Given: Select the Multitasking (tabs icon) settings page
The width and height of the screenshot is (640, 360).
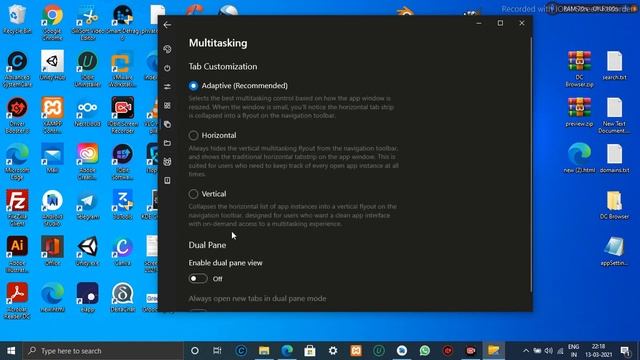Looking at the screenshot, I should [167, 124].
